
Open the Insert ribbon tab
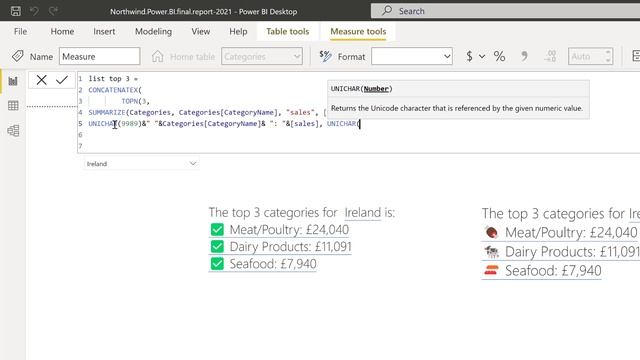tap(104, 31)
